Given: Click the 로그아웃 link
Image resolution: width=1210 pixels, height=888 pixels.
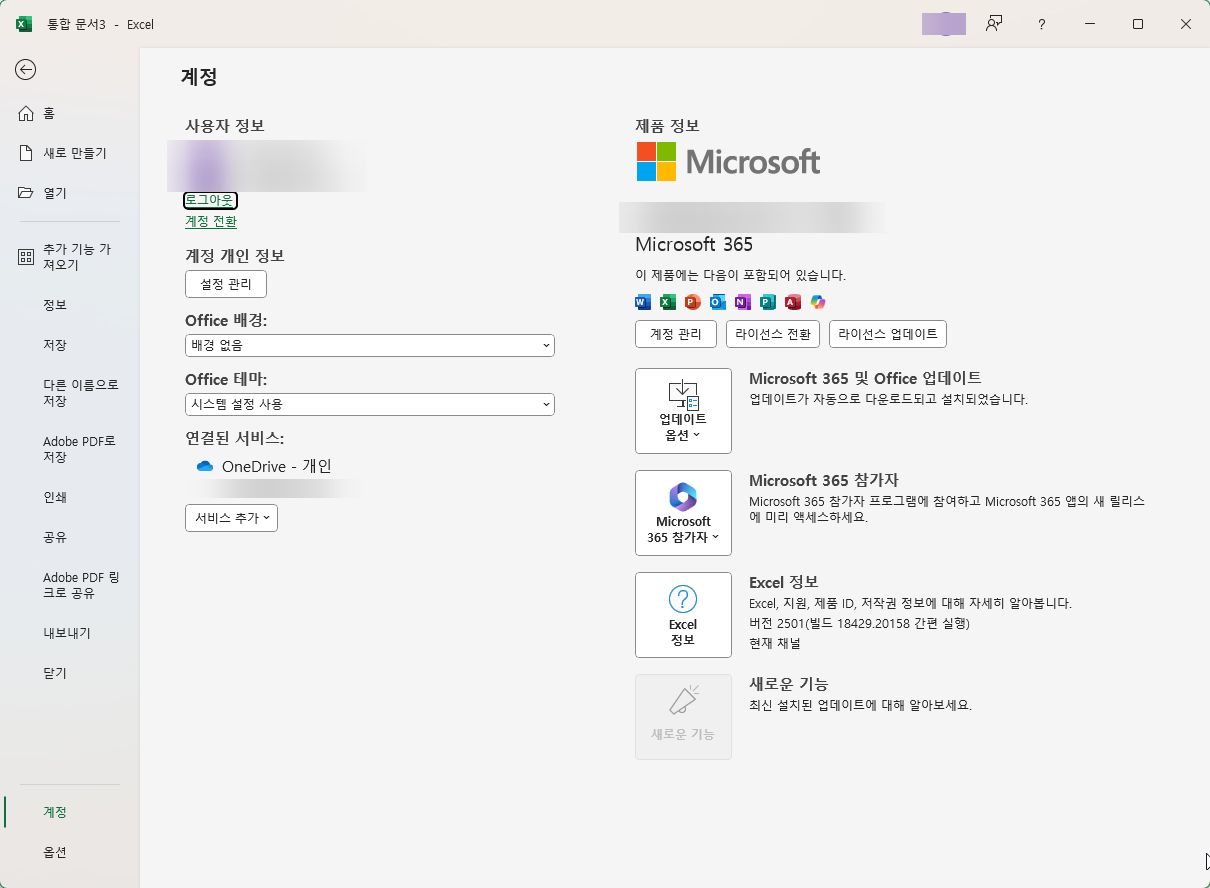Looking at the screenshot, I should point(210,200).
